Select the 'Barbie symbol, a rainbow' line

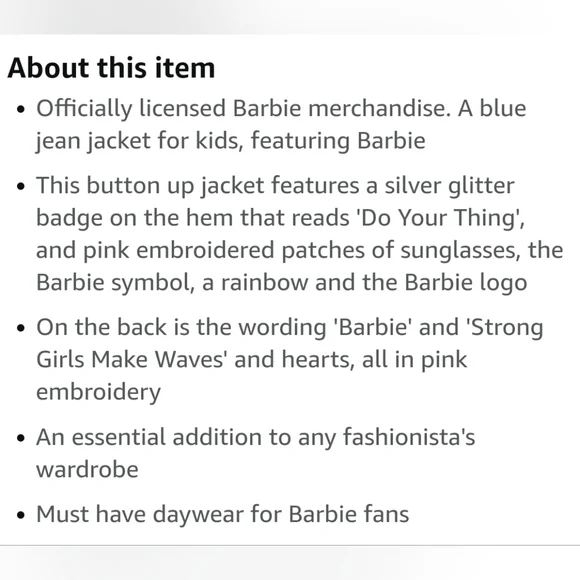point(281,283)
